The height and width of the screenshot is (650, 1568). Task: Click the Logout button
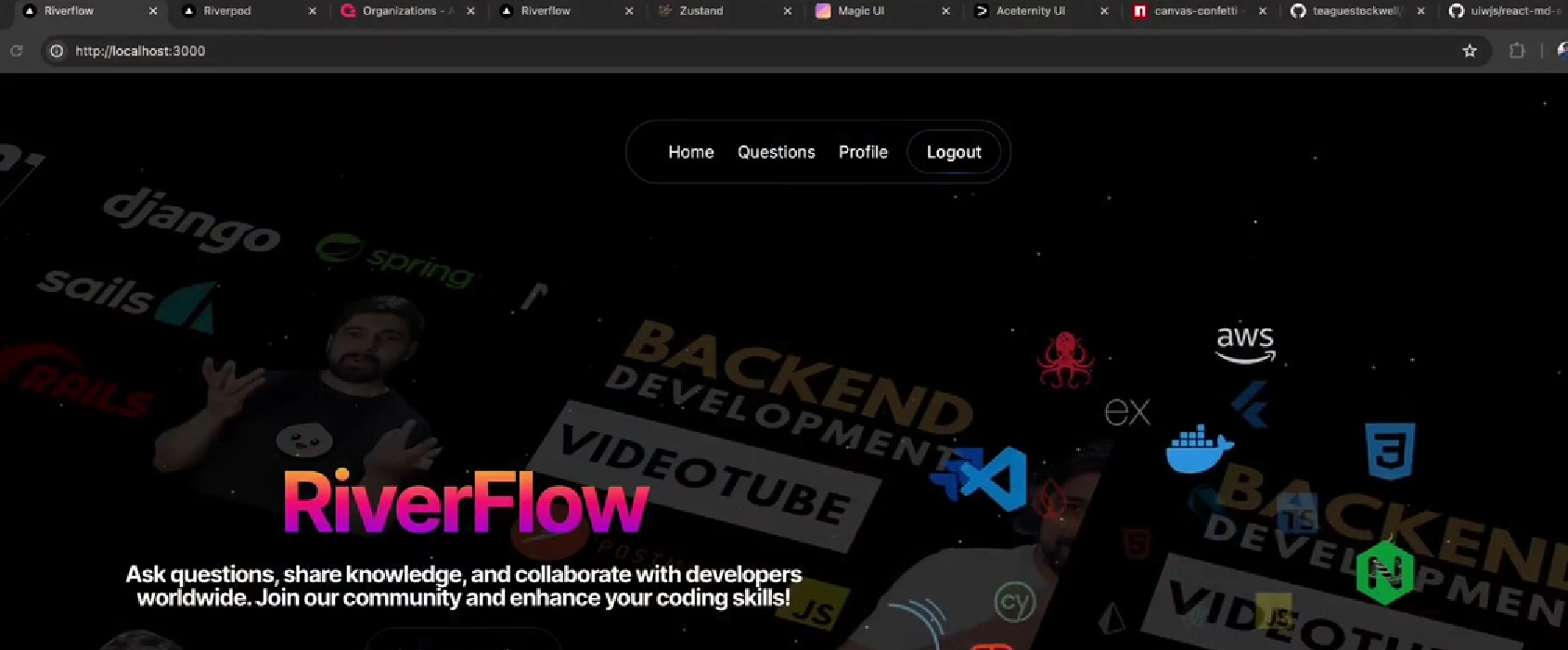(x=954, y=152)
